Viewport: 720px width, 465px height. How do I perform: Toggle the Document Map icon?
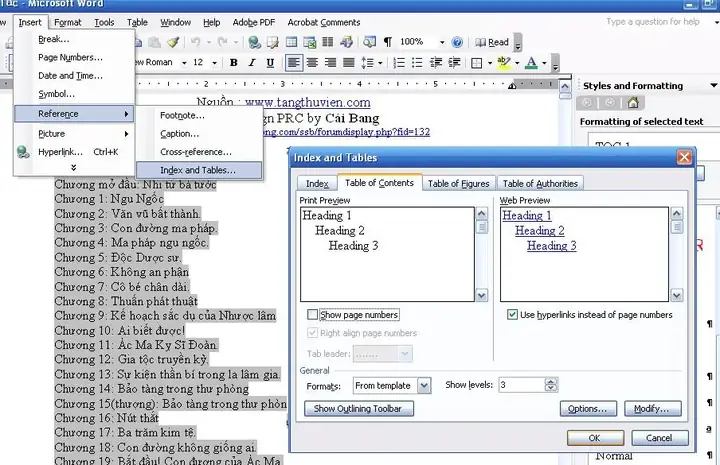click(369, 42)
